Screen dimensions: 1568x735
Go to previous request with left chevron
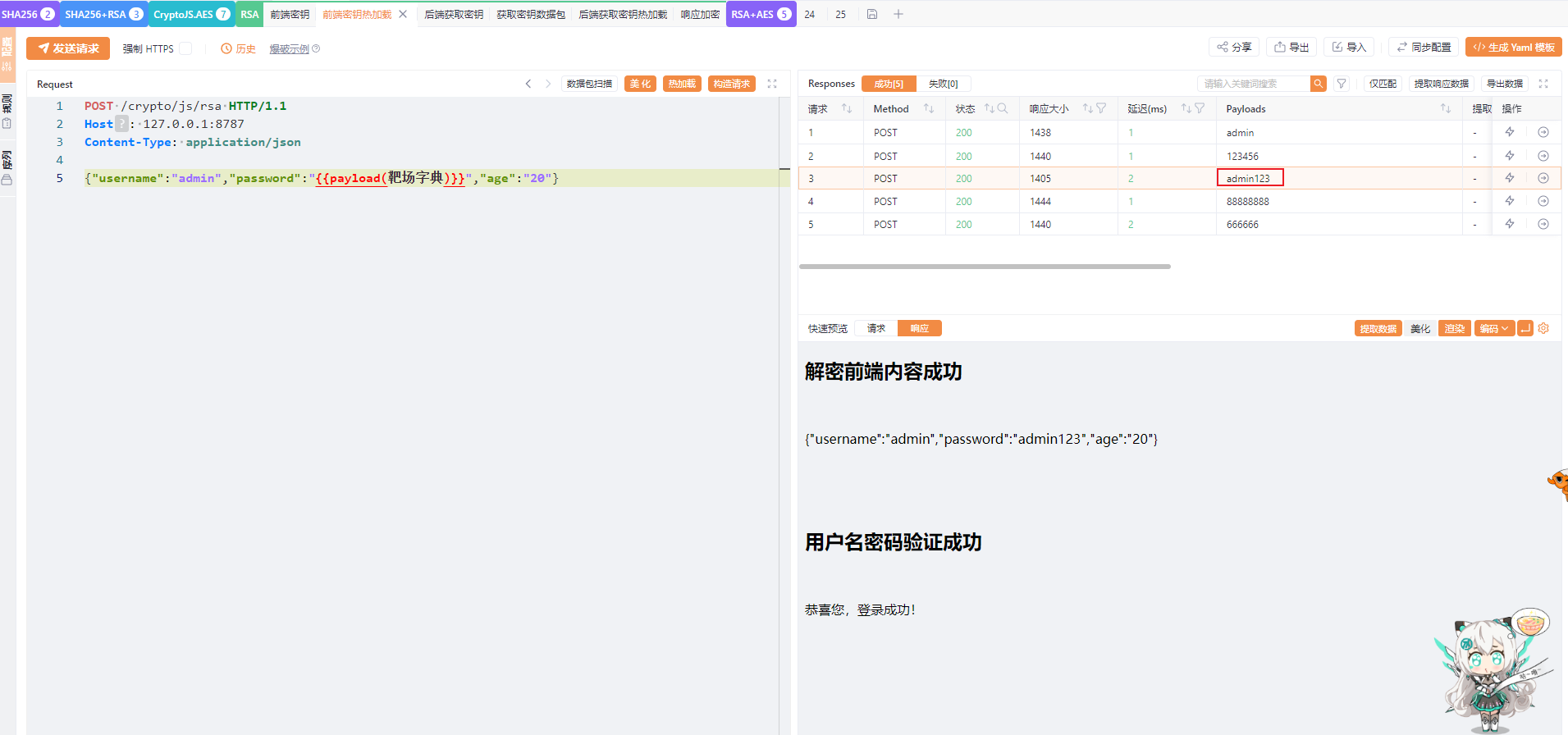pyautogui.click(x=528, y=84)
